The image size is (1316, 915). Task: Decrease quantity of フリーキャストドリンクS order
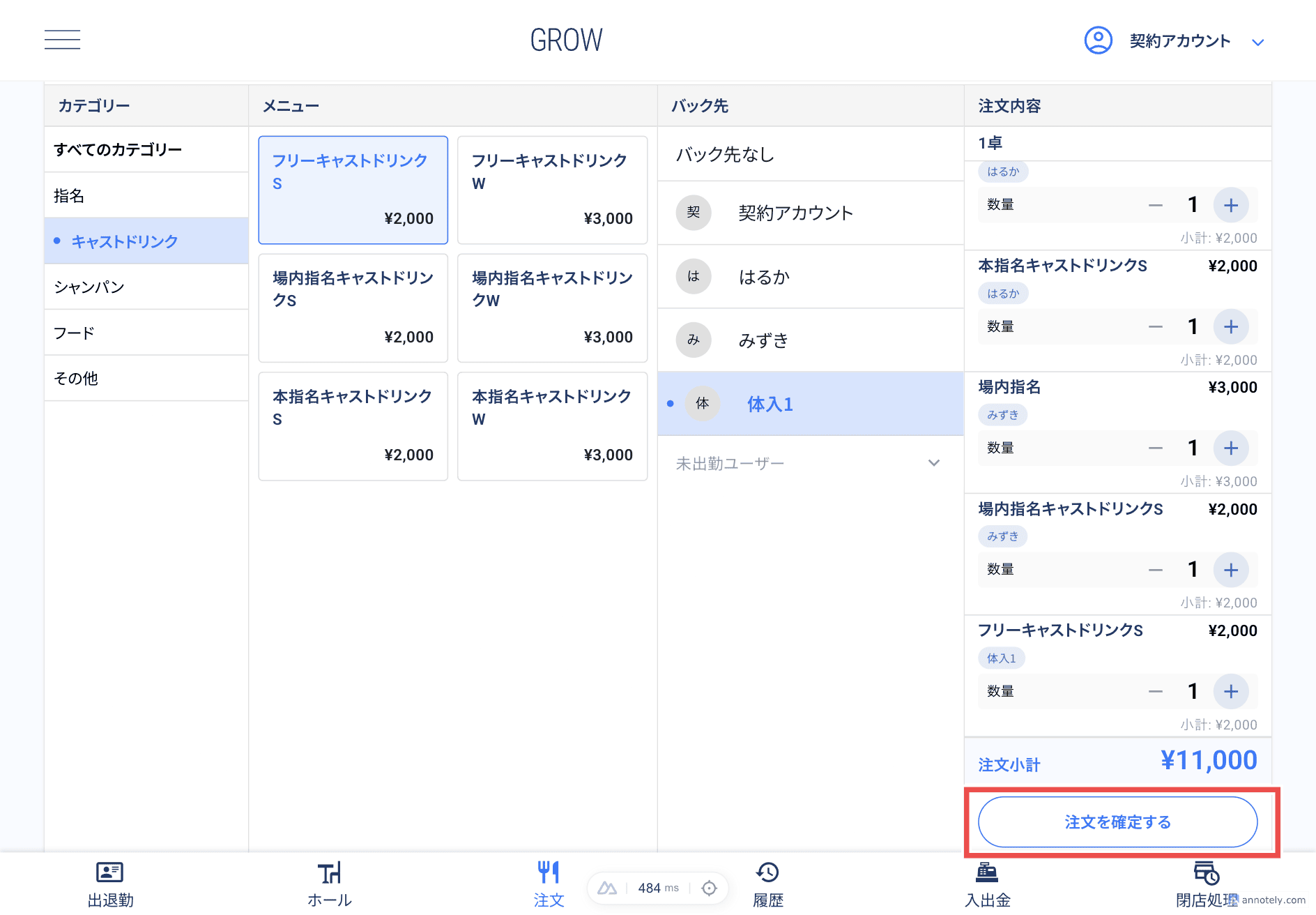(1155, 691)
